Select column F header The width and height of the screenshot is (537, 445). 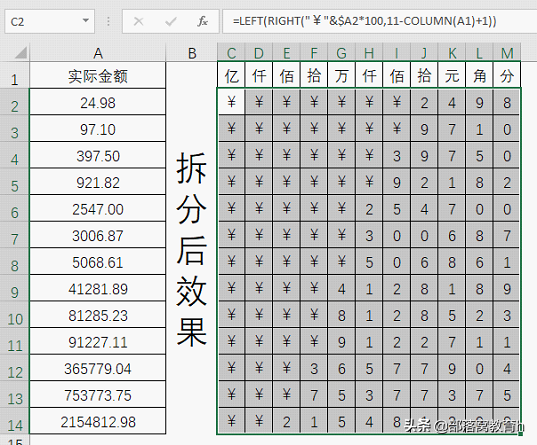(x=314, y=53)
